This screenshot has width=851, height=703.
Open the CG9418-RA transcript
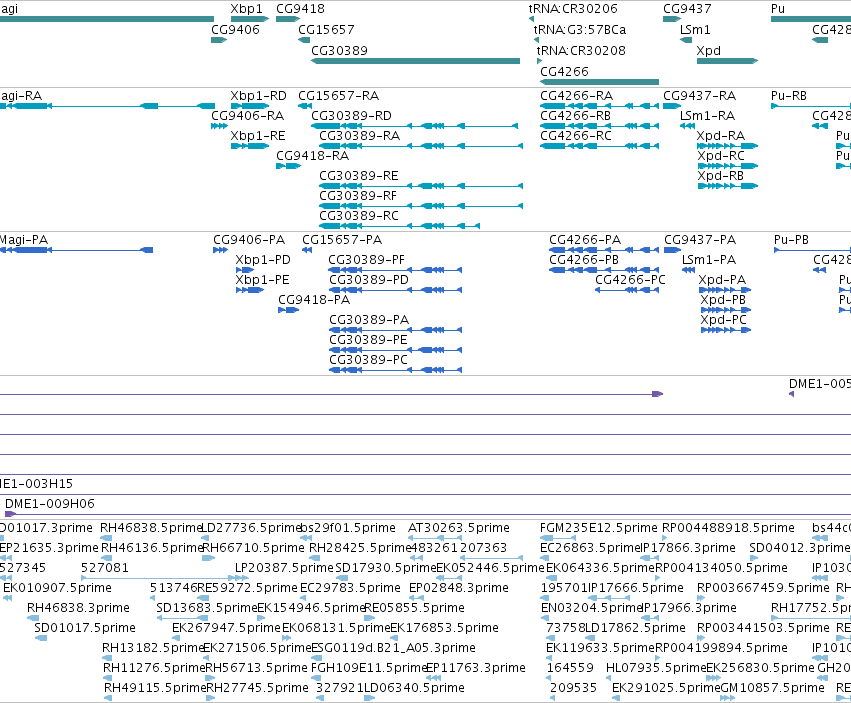click(288, 166)
